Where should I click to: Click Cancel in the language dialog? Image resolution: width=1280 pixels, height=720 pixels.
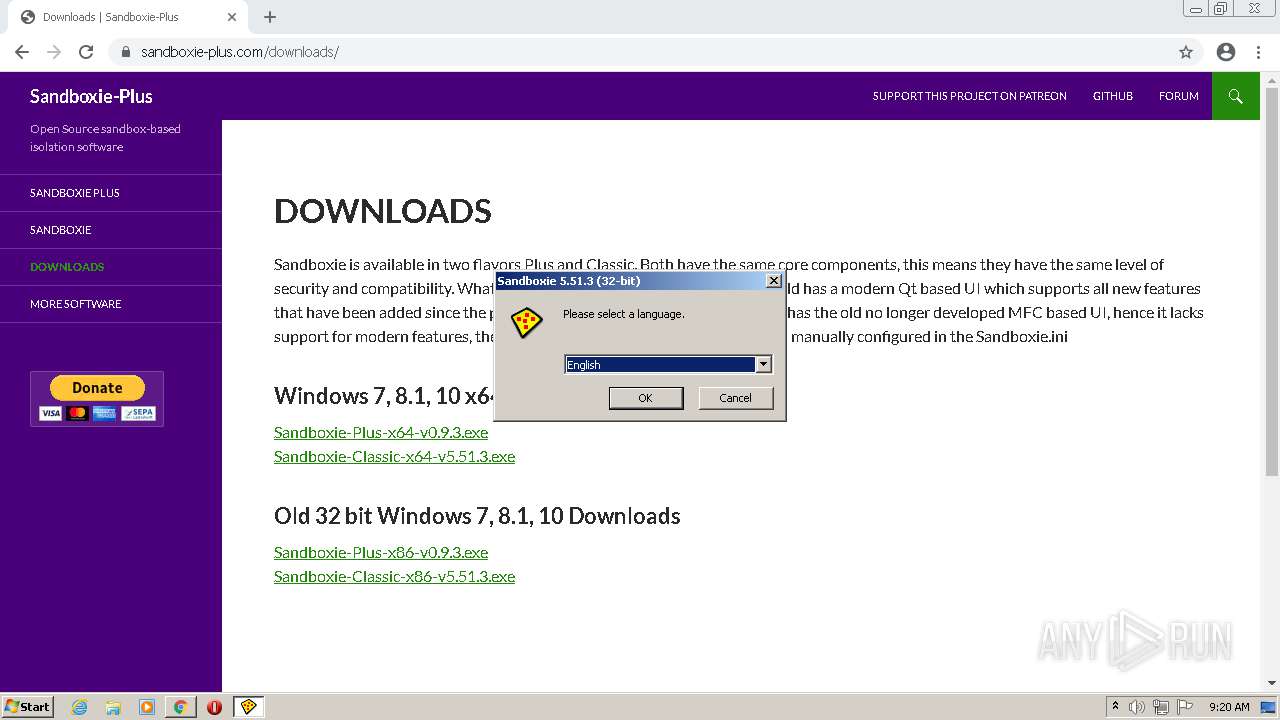[x=736, y=398]
